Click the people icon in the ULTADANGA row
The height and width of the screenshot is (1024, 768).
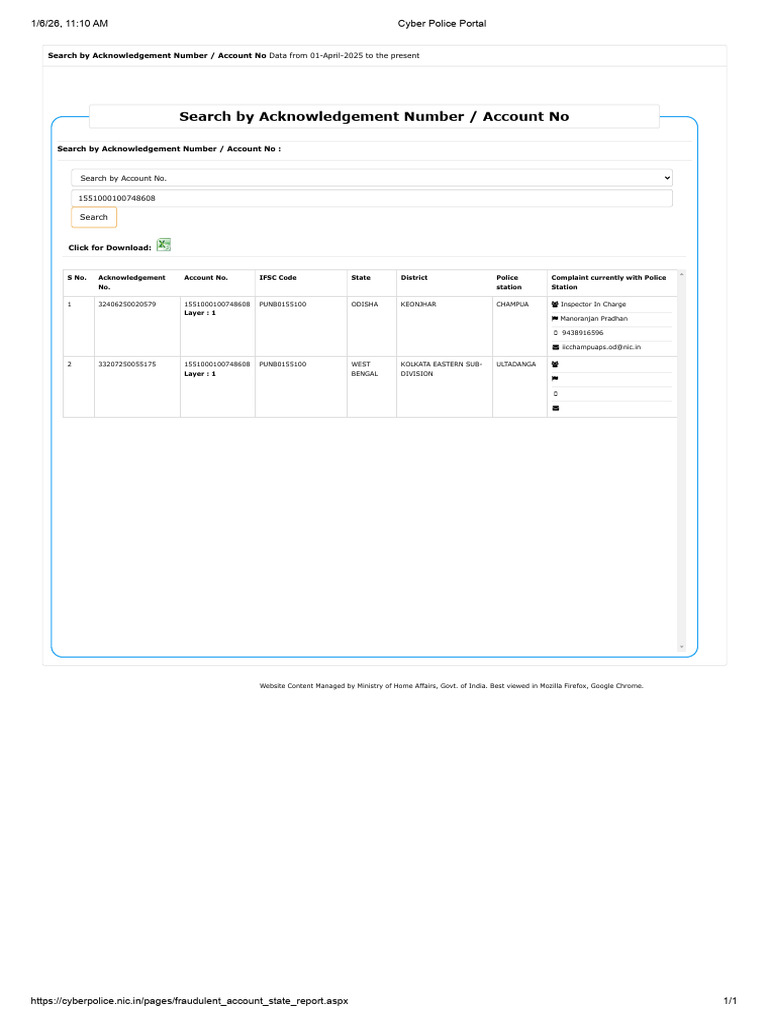[555, 364]
